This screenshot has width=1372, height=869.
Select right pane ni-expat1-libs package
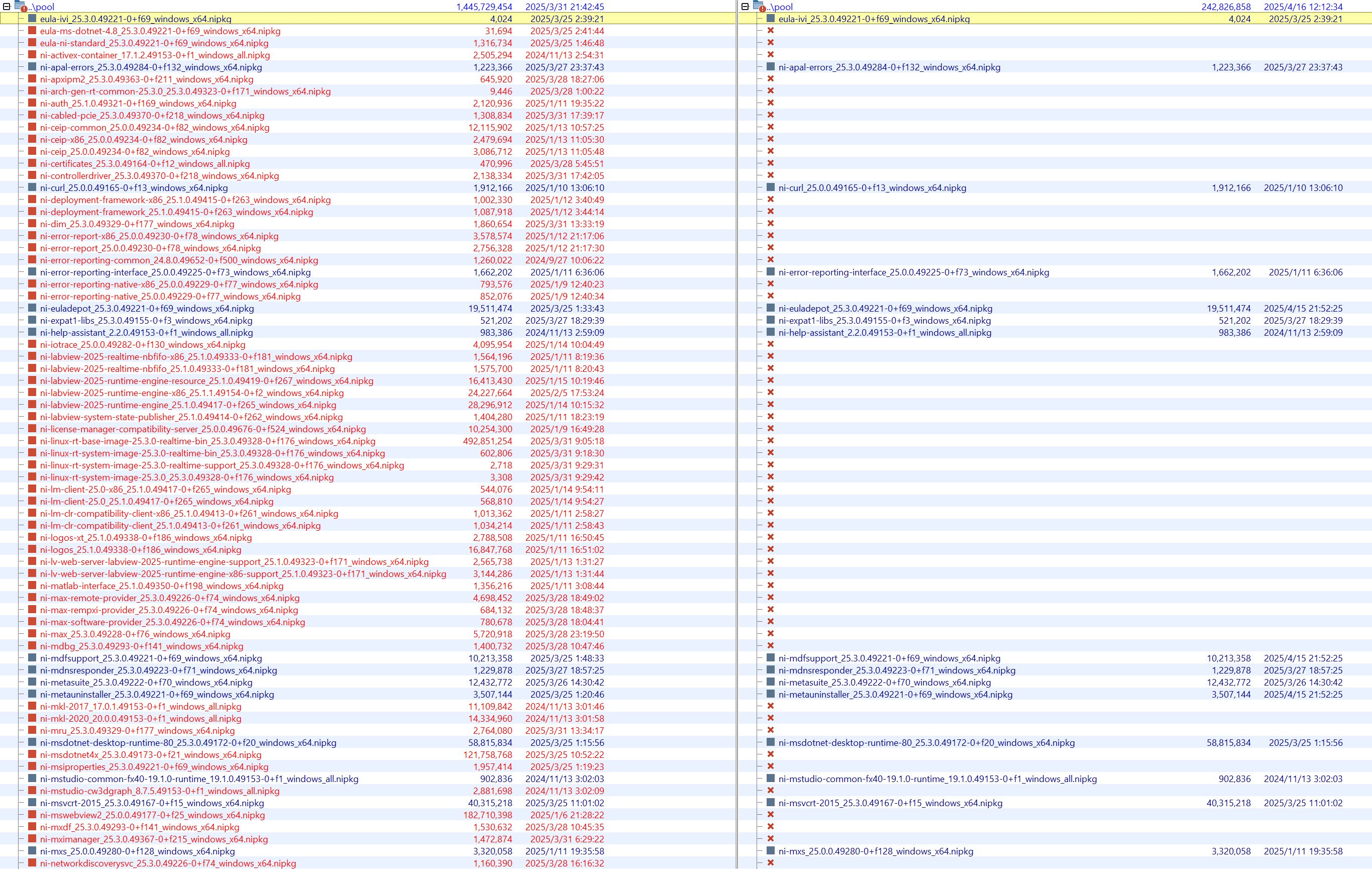pyautogui.click(x=884, y=320)
